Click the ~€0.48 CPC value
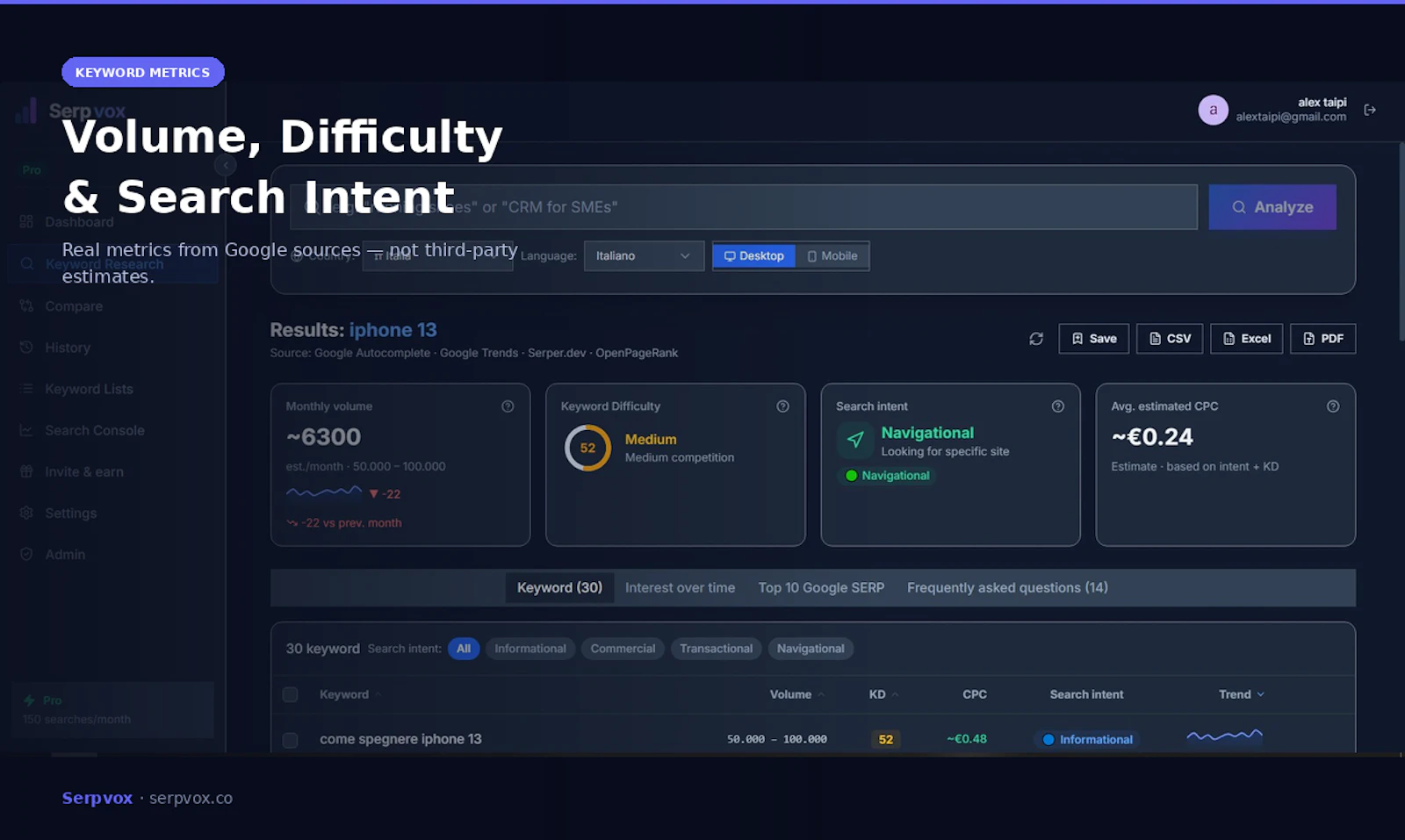Viewport: 1405px width, 840px height. click(x=967, y=739)
